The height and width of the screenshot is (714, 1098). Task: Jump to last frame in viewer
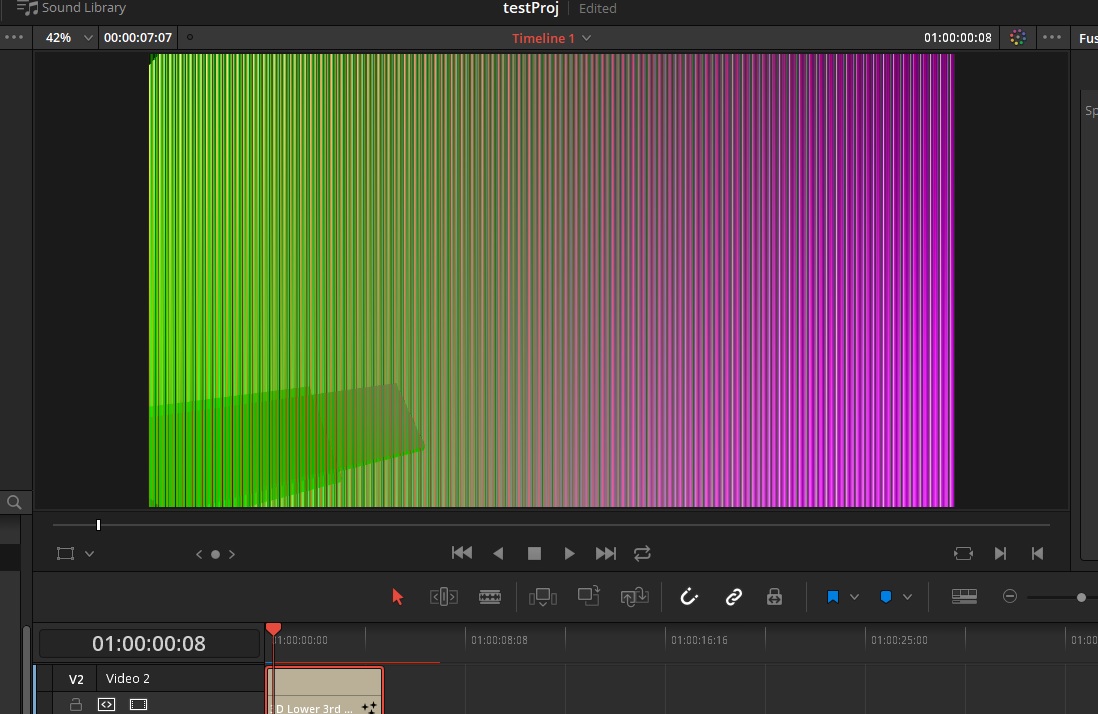(606, 554)
